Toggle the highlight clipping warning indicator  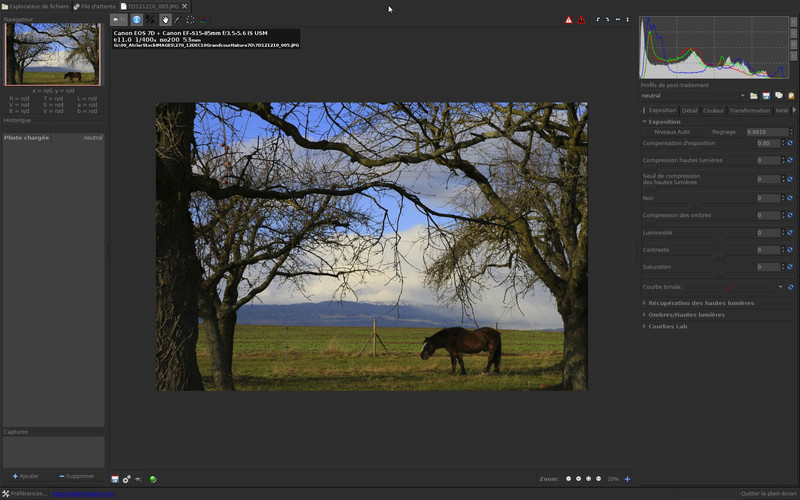pos(569,19)
